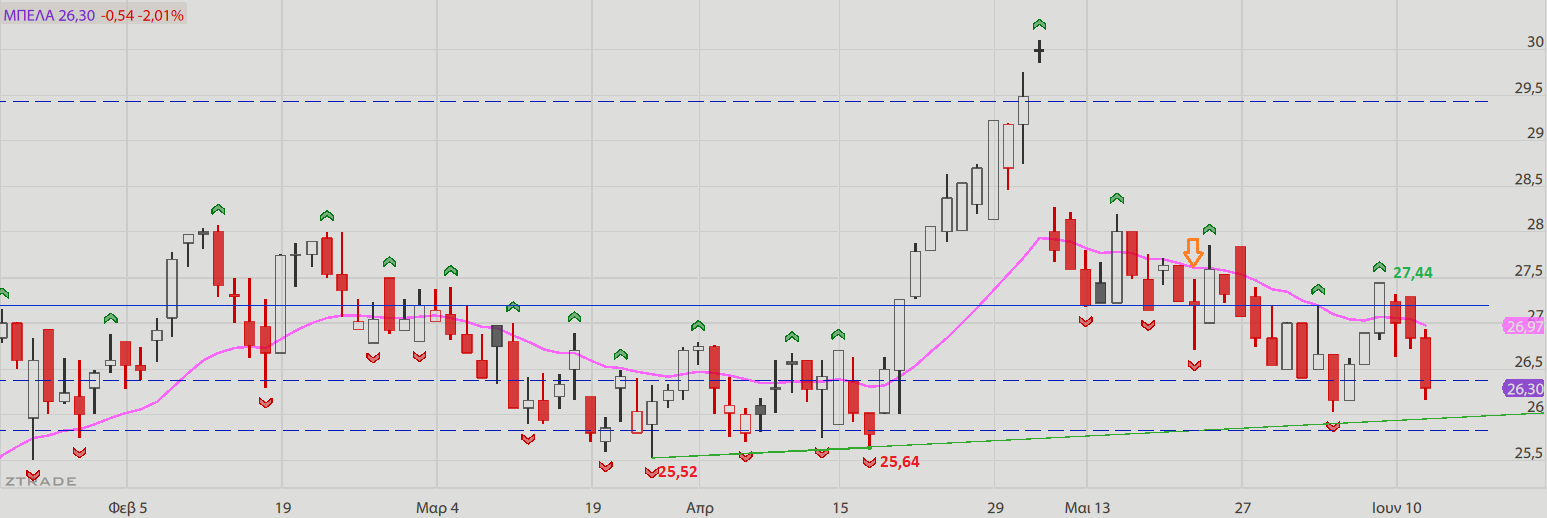Image resolution: width=1547 pixels, height=518 pixels.
Task: Click the Ιουν 10 date label
Action: 1397,507
